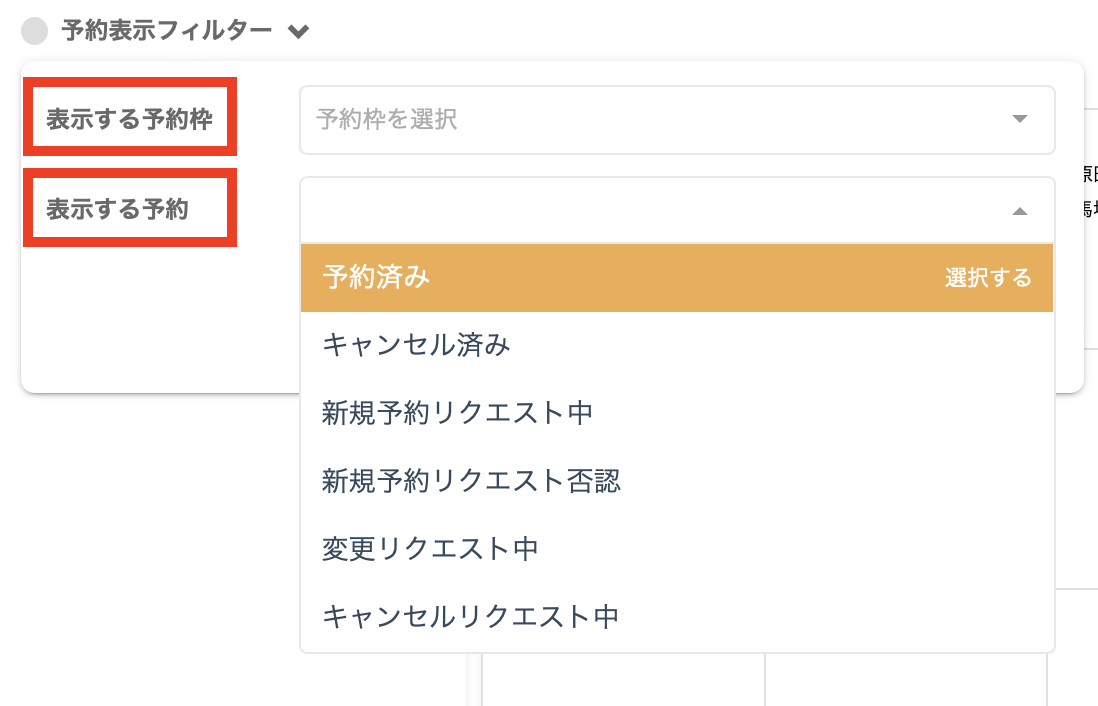
Task: Collapse the 予約表示フィルター chevron
Action: coord(297,32)
